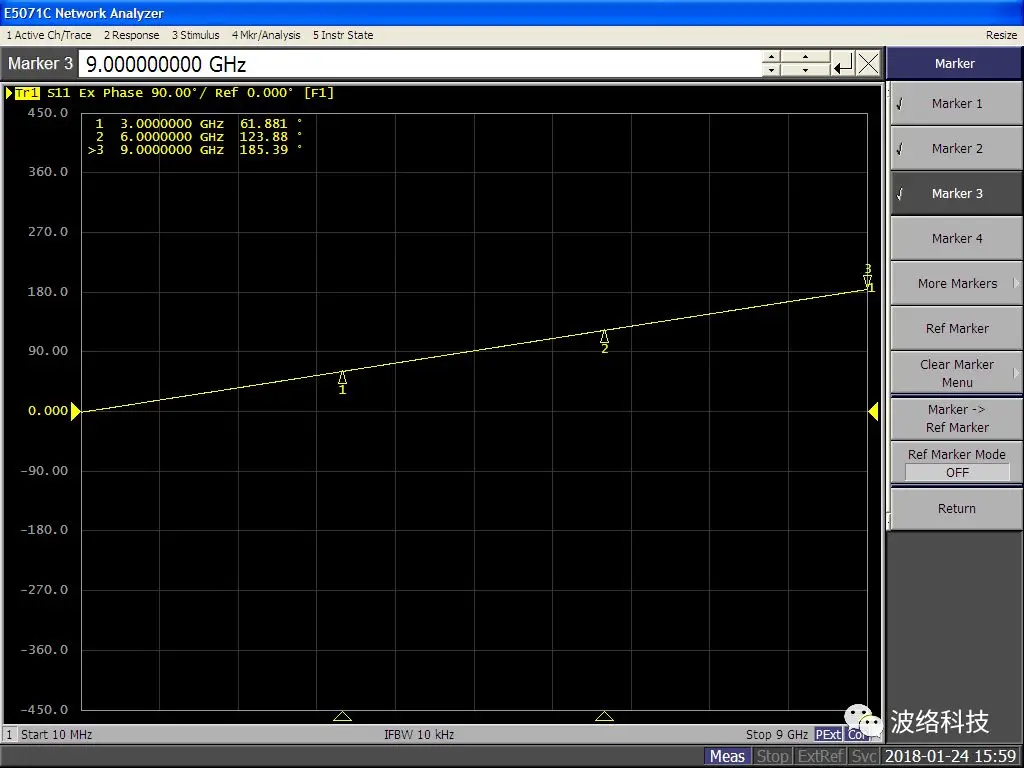Click the X cancel icon beside entry bar
Image resolution: width=1024 pixels, height=768 pixels.
point(868,64)
